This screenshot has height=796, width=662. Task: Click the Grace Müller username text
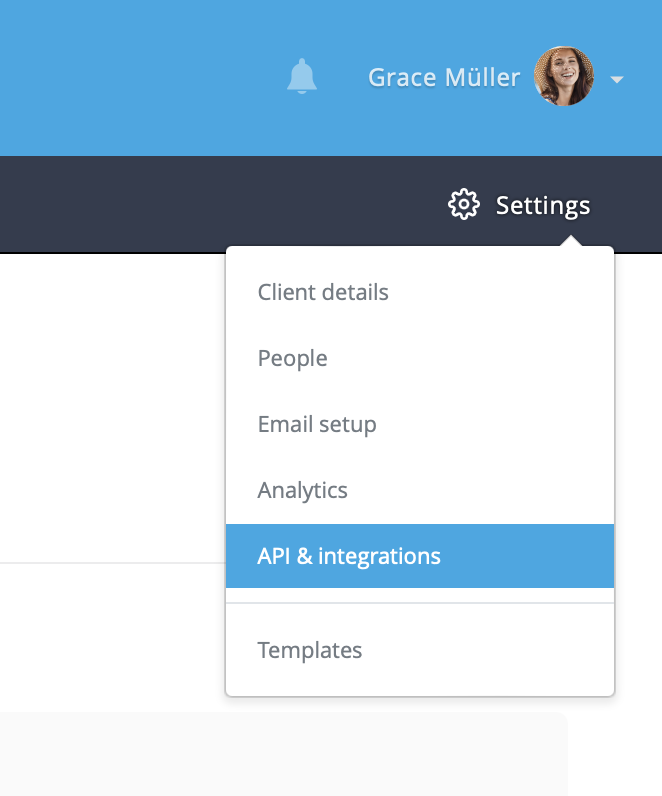pos(444,78)
